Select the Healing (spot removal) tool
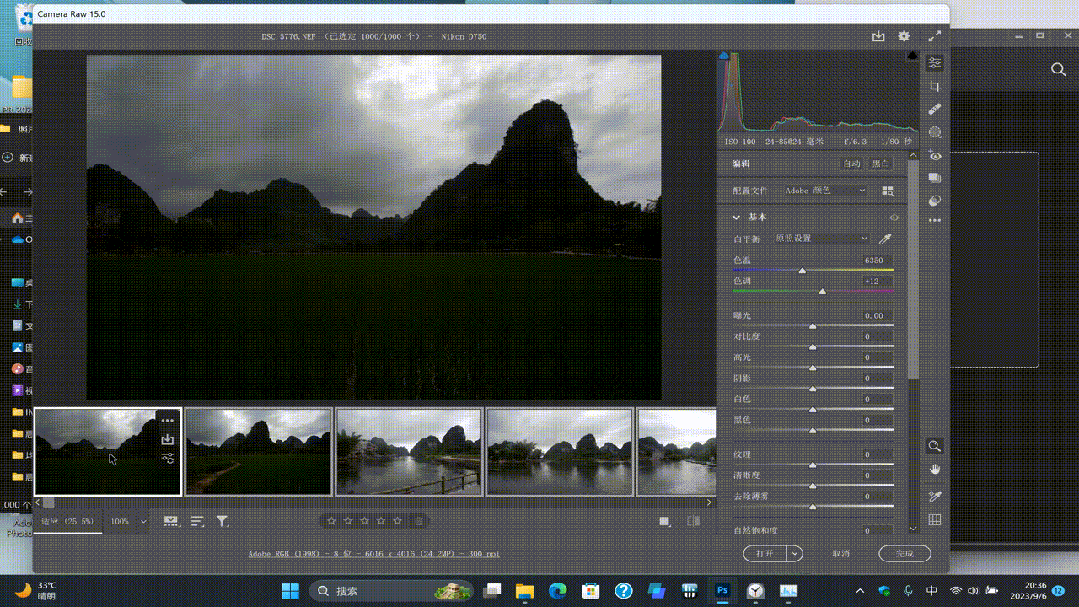Screen dimensions: 1079x607 (x=935, y=110)
